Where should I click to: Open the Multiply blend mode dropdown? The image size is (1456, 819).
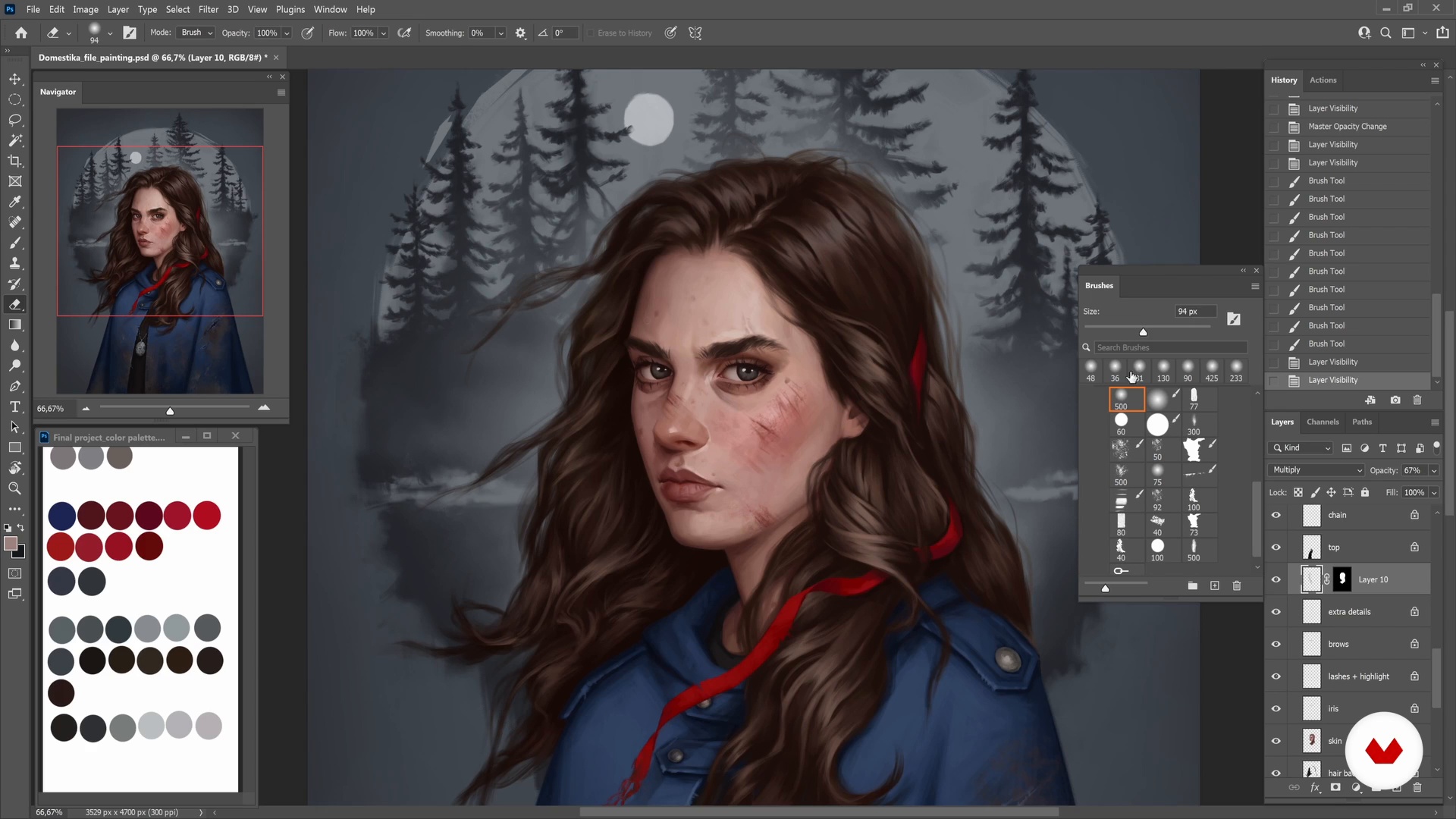(x=1317, y=470)
